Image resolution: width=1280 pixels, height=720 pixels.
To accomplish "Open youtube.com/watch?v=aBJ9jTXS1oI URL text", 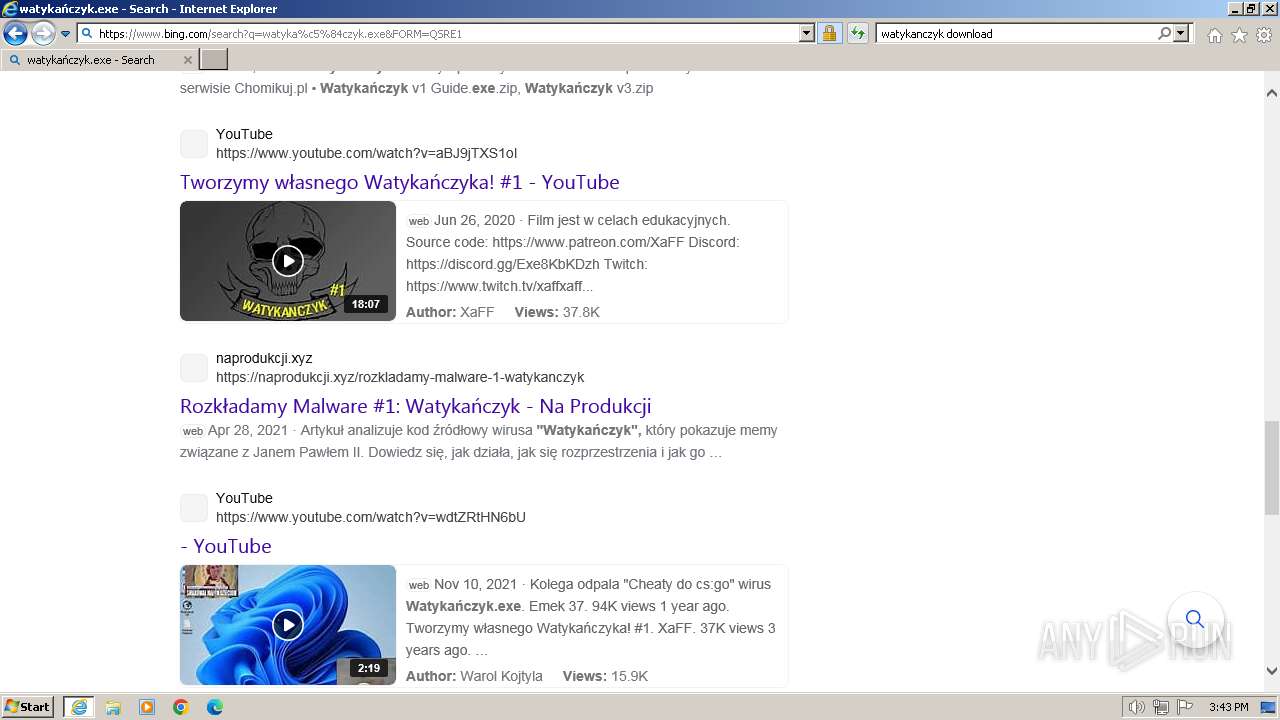I will click(366, 153).
